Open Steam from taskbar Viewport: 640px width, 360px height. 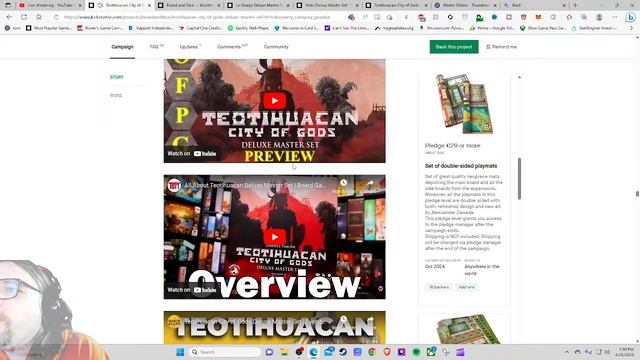click(343, 352)
